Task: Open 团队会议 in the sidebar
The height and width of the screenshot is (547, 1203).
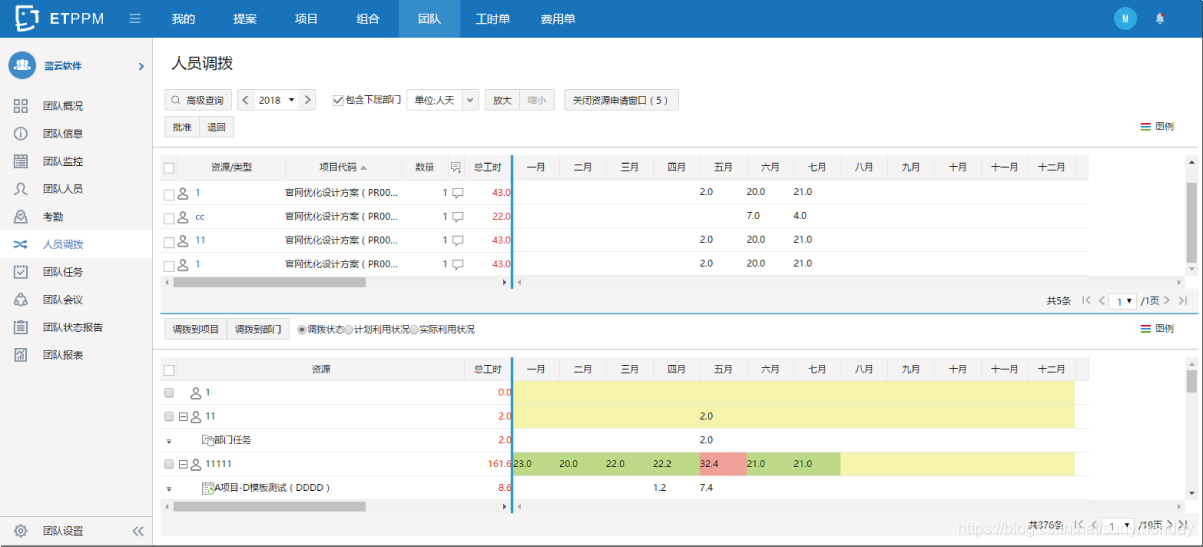Action: tap(62, 300)
